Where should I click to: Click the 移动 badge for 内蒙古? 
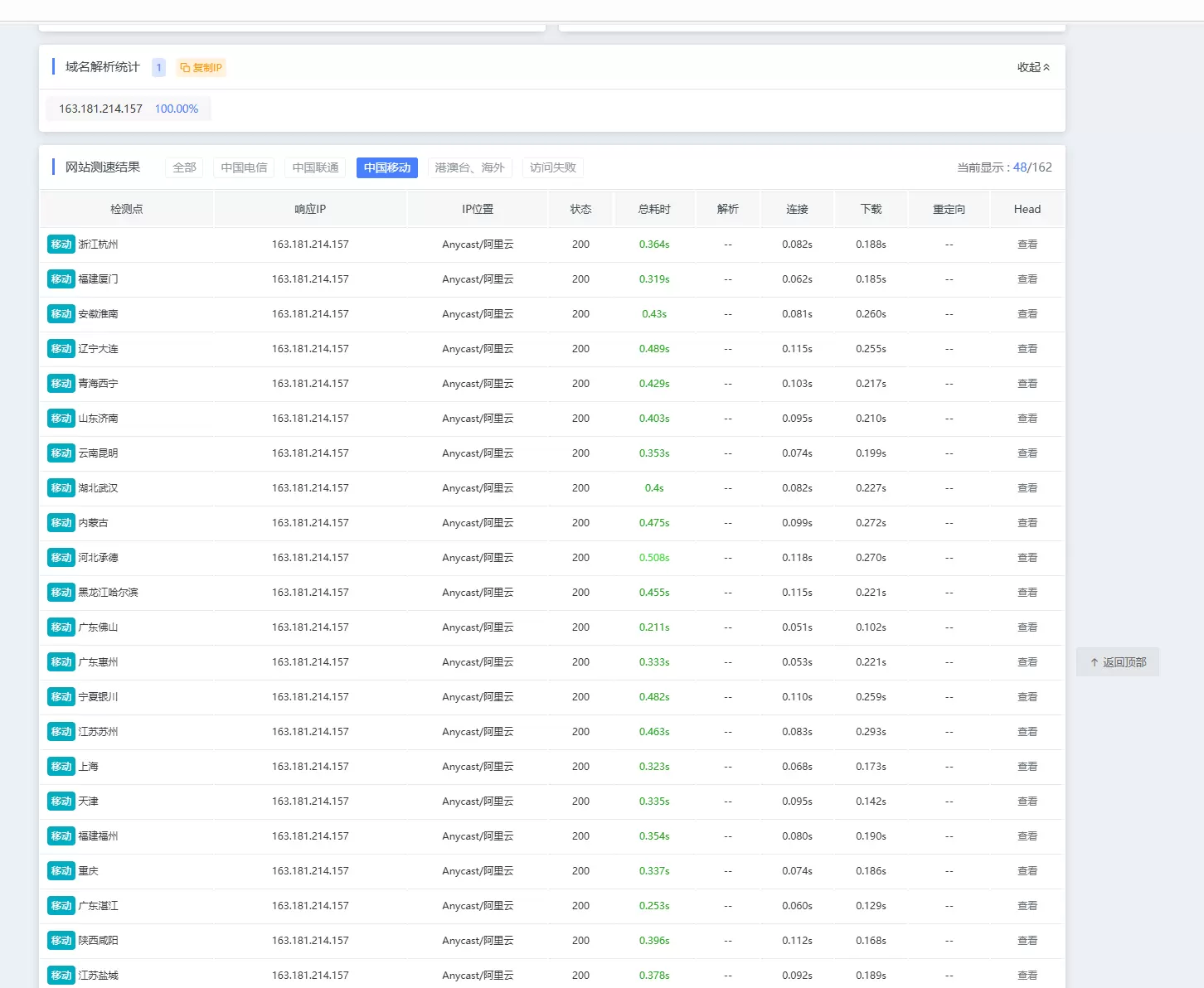61,523
